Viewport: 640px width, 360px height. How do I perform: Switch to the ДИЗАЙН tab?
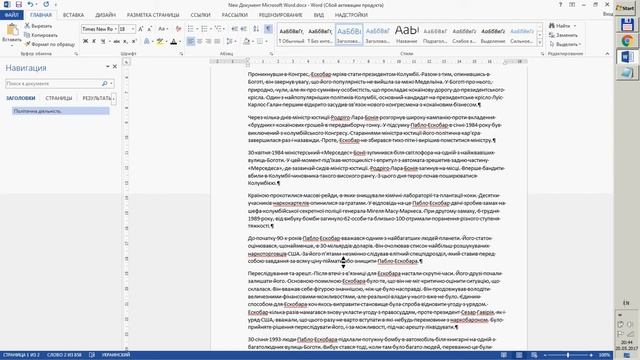(105, 15)
